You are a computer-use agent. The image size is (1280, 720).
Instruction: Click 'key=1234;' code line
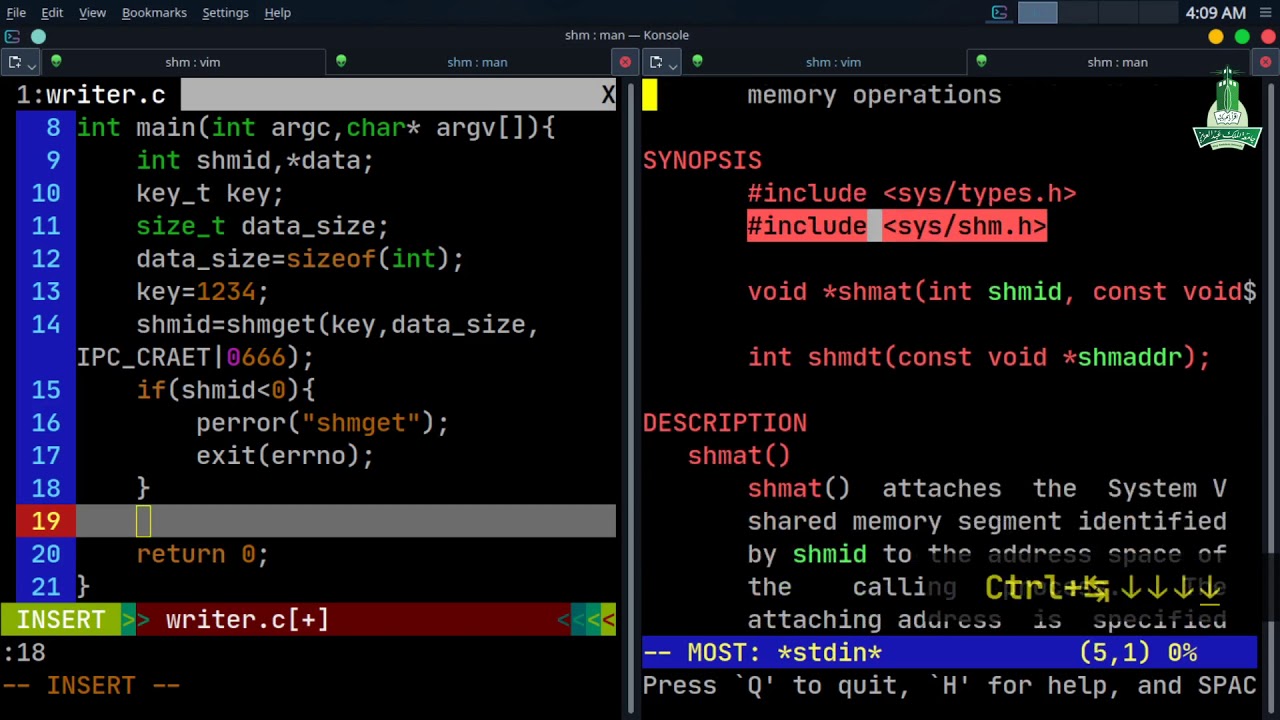click(202, 292)
